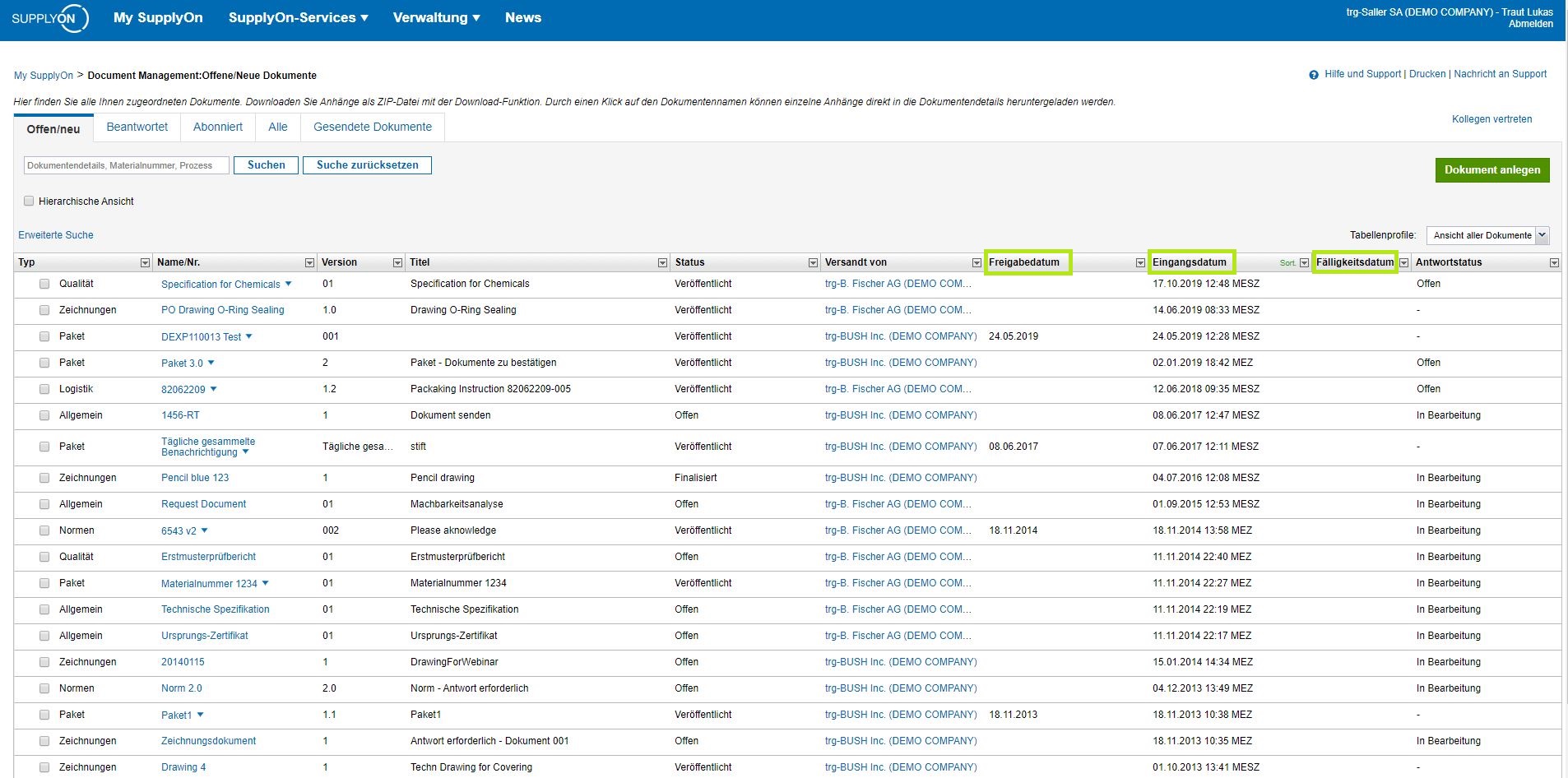Tick checkbox for Pencil blue 123 row
The image size is (1568, 778).
(44, 478)
